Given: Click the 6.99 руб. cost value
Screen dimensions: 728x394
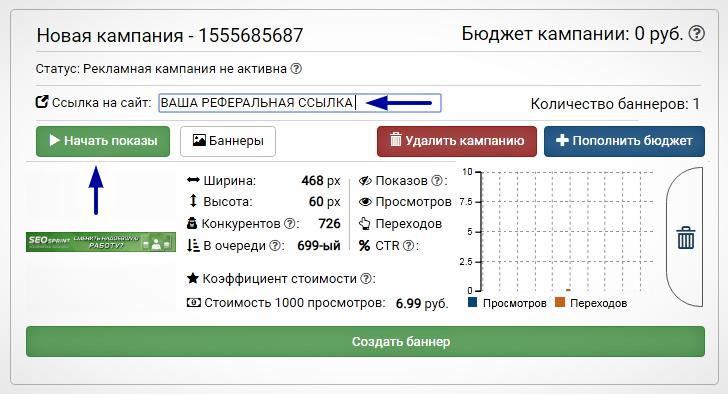Looking at the screenshot, I should [422, 304].
